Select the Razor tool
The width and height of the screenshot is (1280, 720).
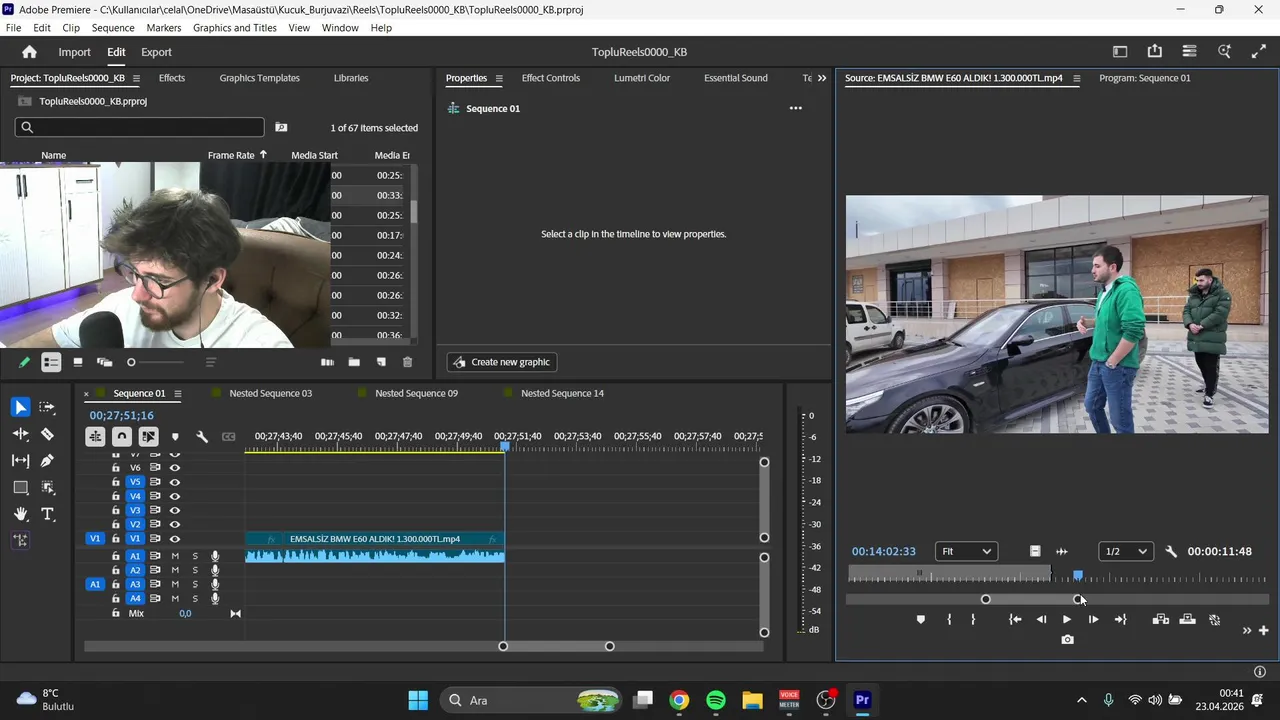click(x=47, y=435)
